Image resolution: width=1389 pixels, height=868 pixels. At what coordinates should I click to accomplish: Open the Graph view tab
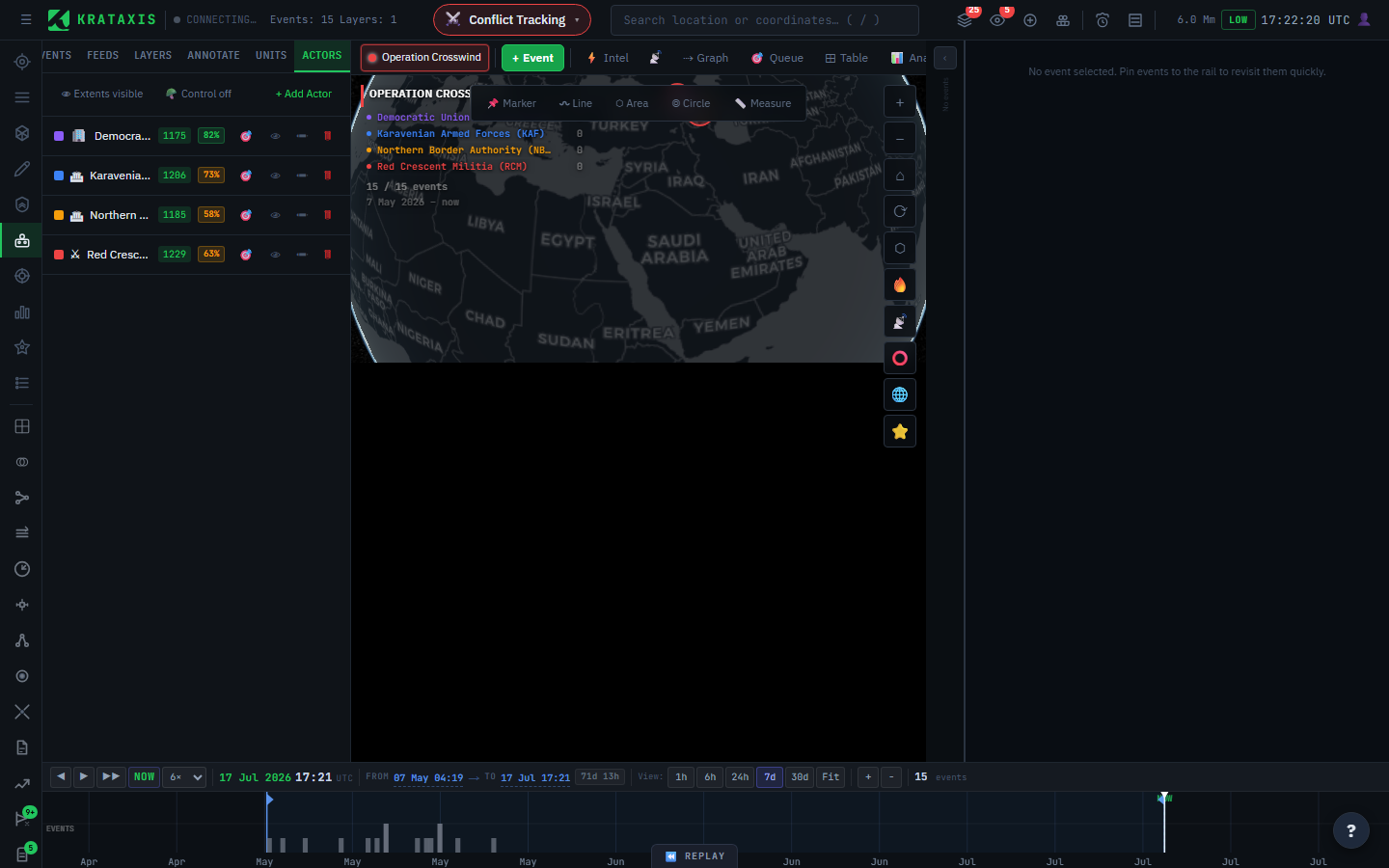click(705, 58)
